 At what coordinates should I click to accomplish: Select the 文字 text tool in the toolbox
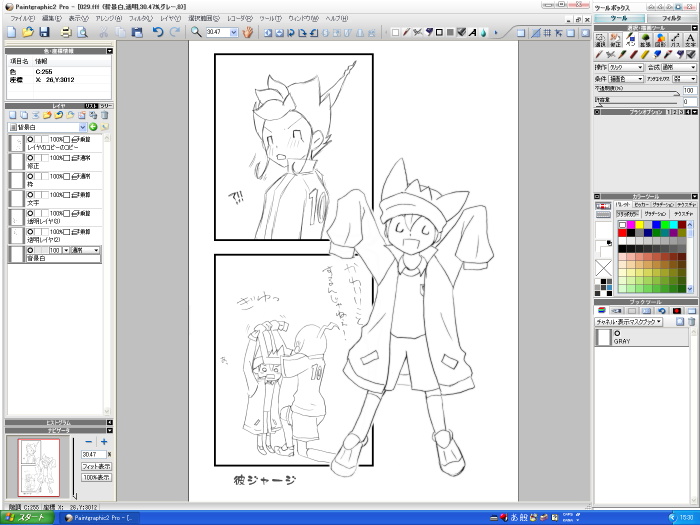click(690, 40)
